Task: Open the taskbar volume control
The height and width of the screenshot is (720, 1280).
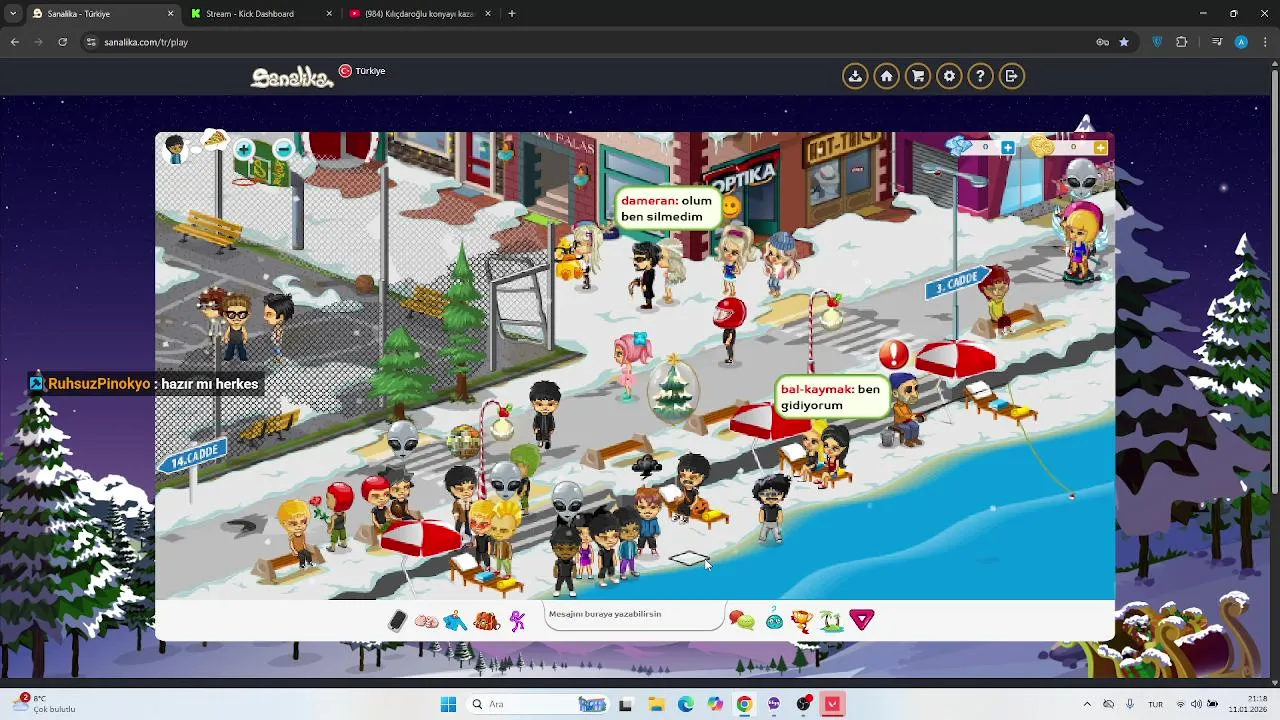Action: pyautogui.click(x=1197, y=704)
